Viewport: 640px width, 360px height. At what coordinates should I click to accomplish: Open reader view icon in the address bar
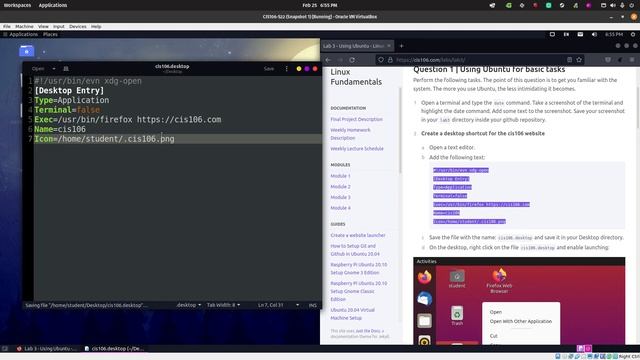click(x=569, y=60)
